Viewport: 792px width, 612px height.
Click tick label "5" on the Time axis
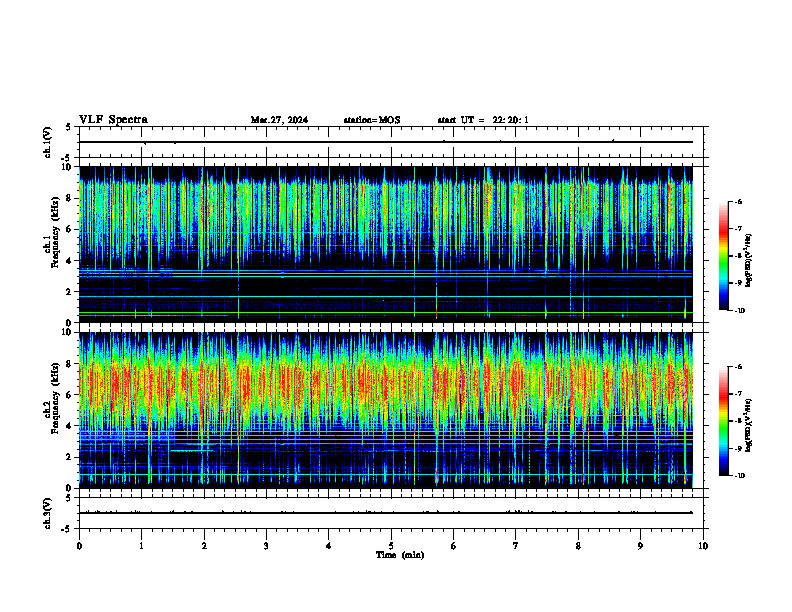click(391, 546)
